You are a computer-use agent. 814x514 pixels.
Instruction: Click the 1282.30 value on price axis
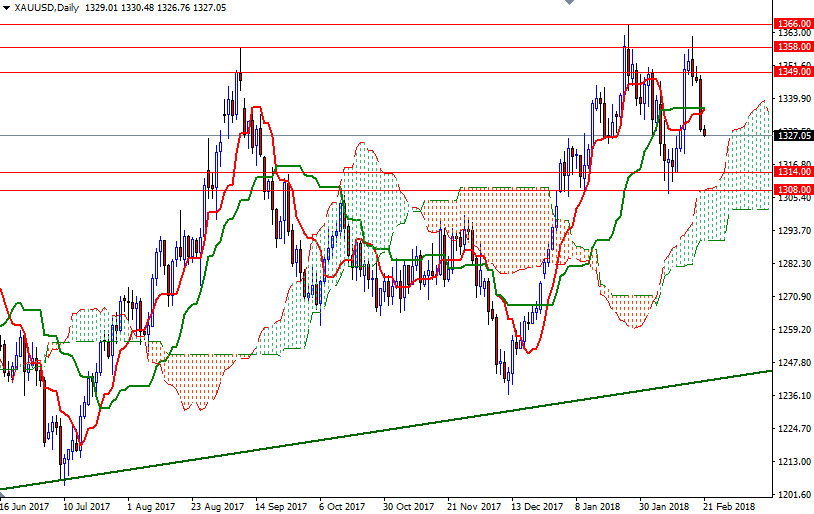click(792, 264)
